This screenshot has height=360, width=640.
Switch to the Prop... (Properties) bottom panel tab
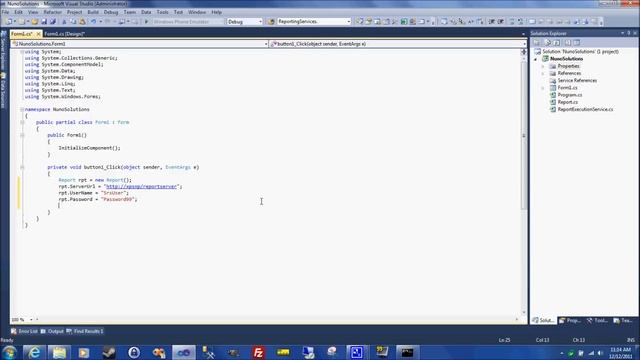point(570,321)
